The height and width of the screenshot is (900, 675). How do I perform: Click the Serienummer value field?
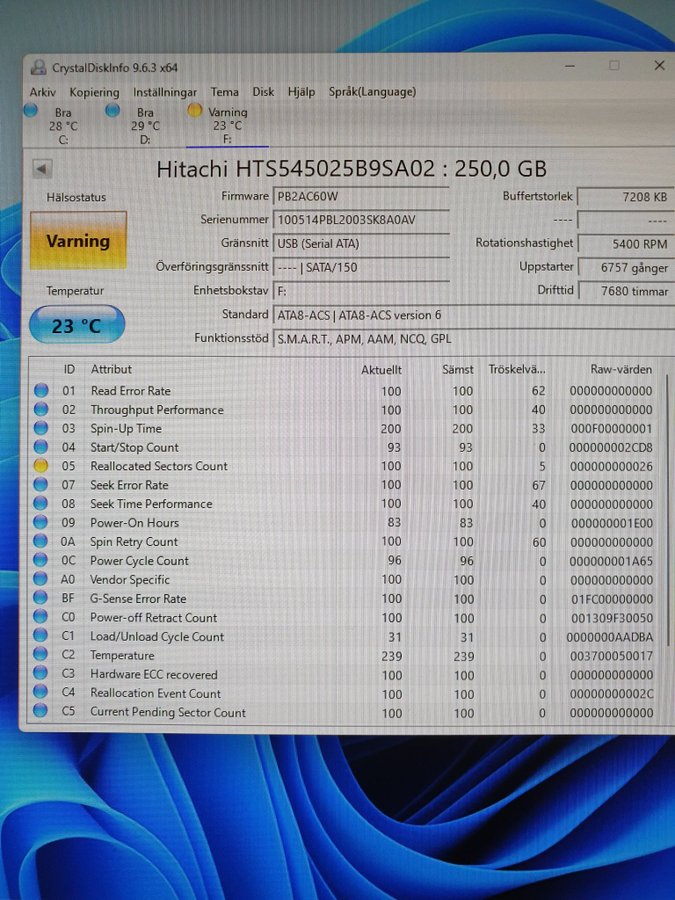[360, 220]
